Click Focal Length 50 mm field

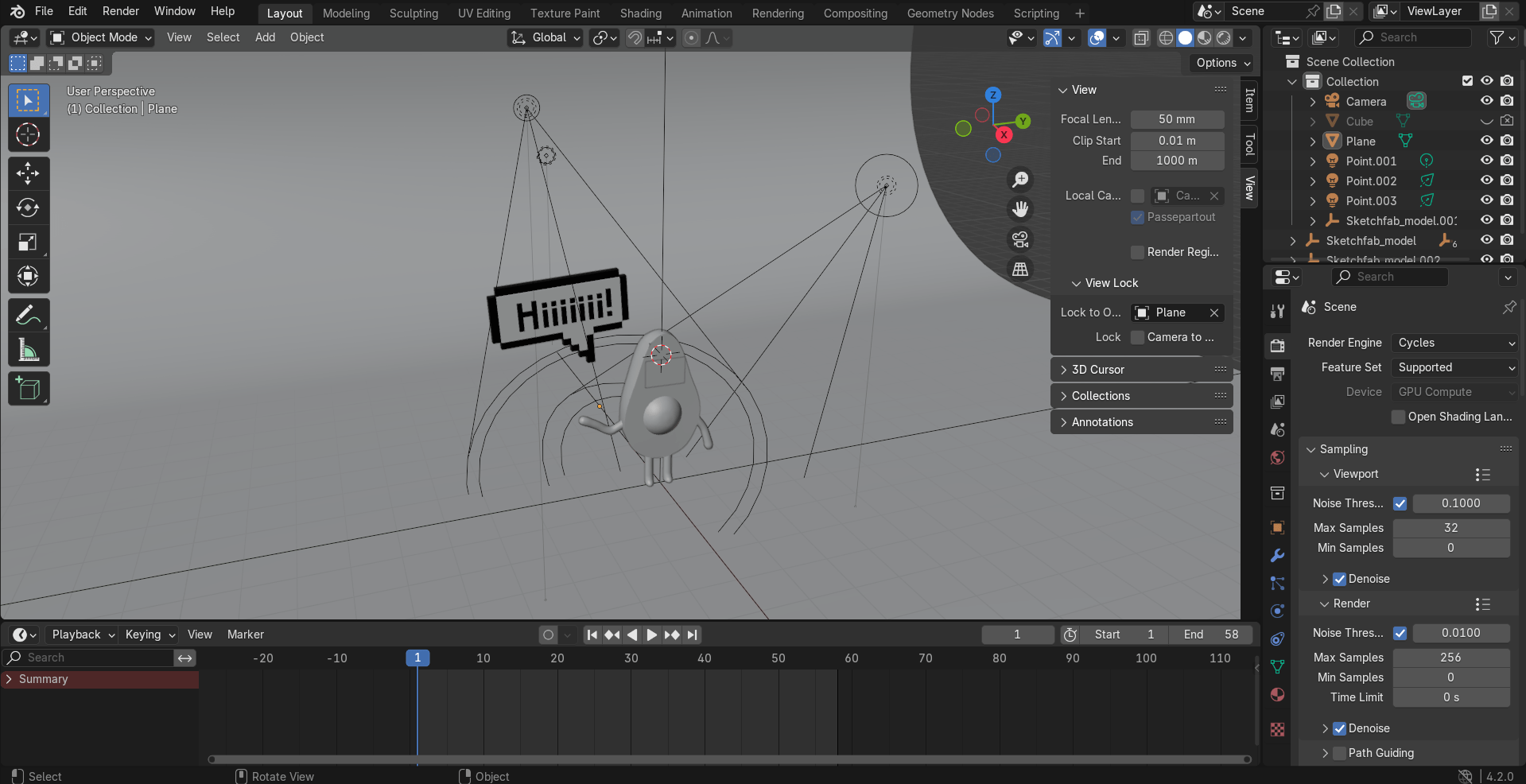(x=1177, y=119)
